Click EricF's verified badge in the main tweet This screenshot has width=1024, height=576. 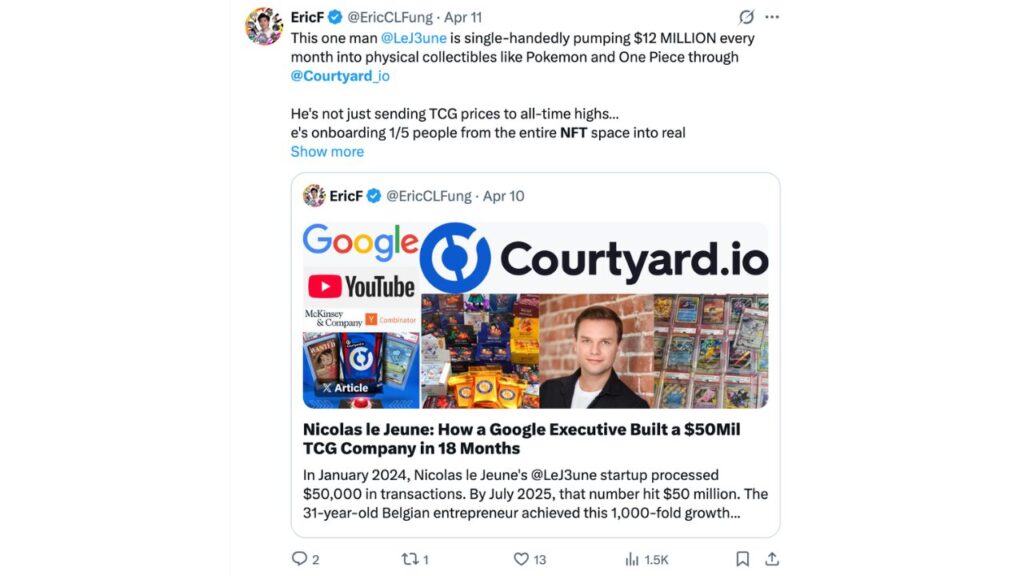(336, 17)
